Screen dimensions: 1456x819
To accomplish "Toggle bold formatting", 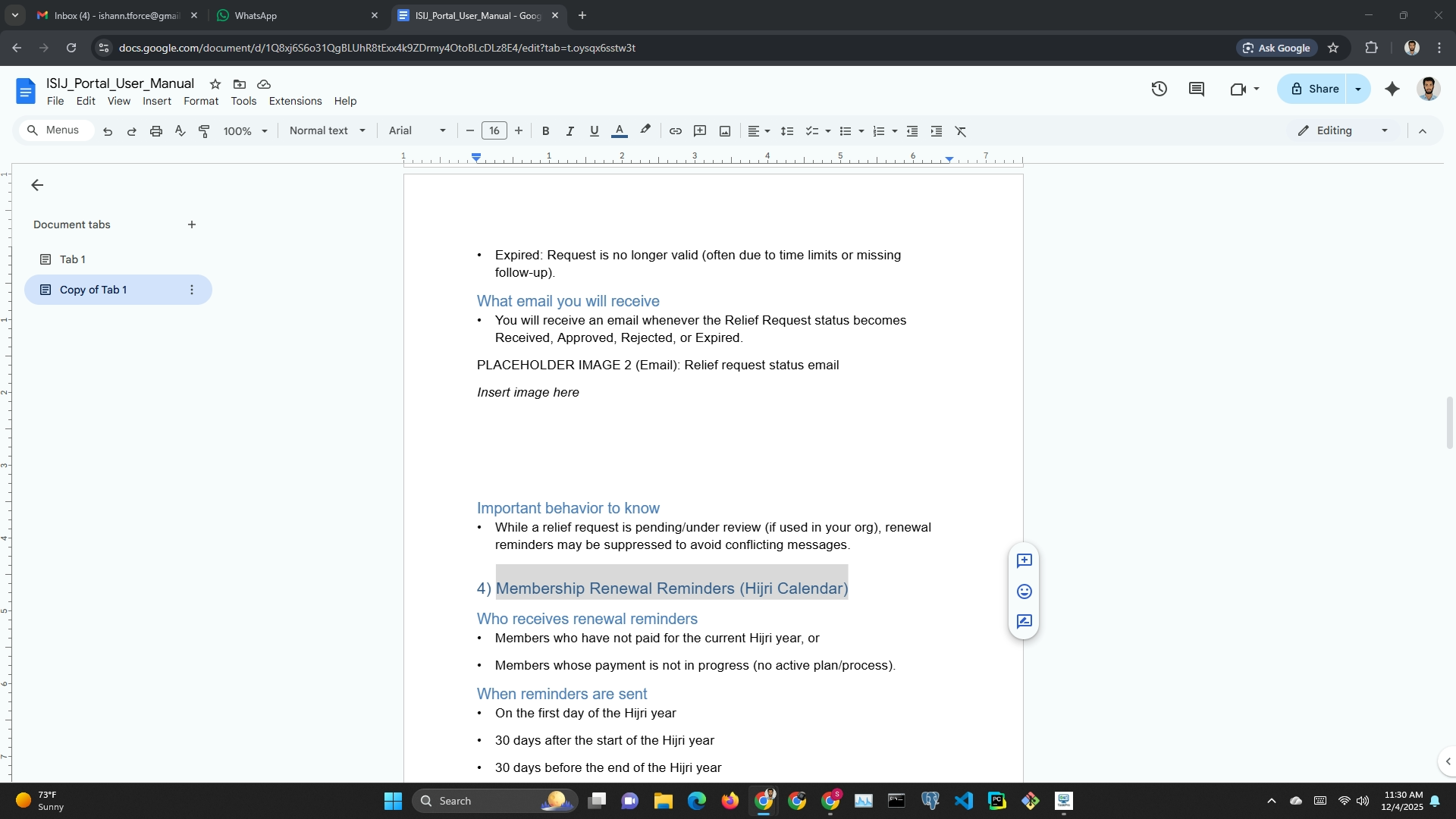I will (x=545, y=131).
